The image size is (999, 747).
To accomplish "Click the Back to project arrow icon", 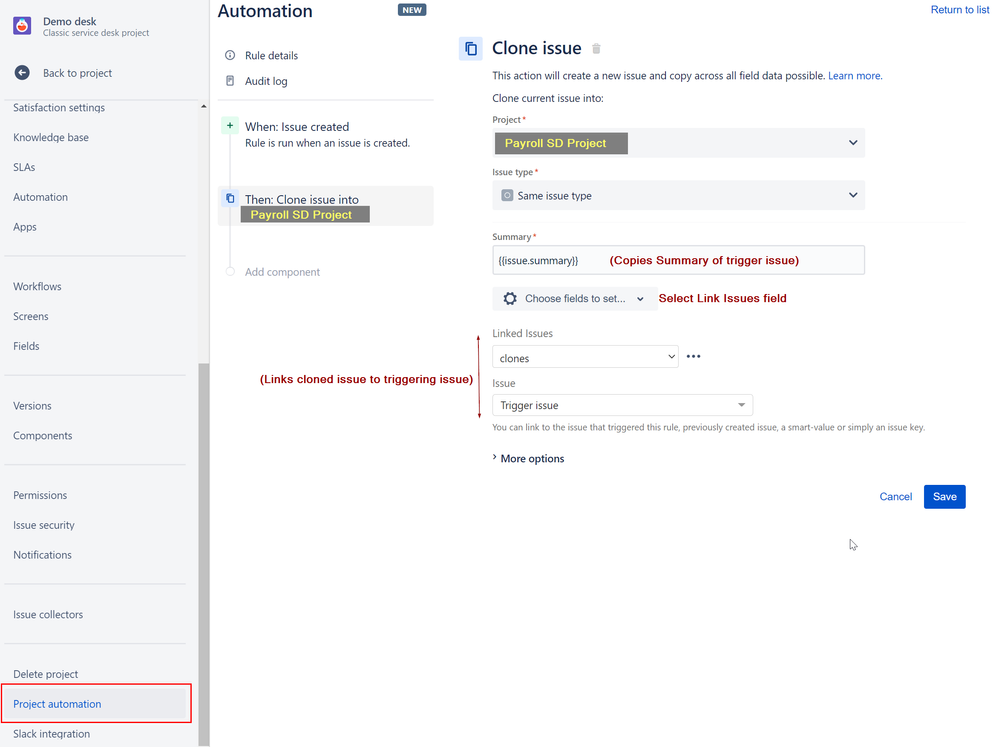I will point(22,73).
